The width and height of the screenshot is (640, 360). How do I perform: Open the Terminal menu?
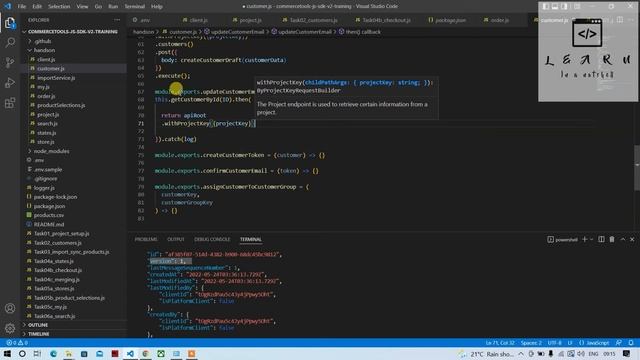point(134,7)
